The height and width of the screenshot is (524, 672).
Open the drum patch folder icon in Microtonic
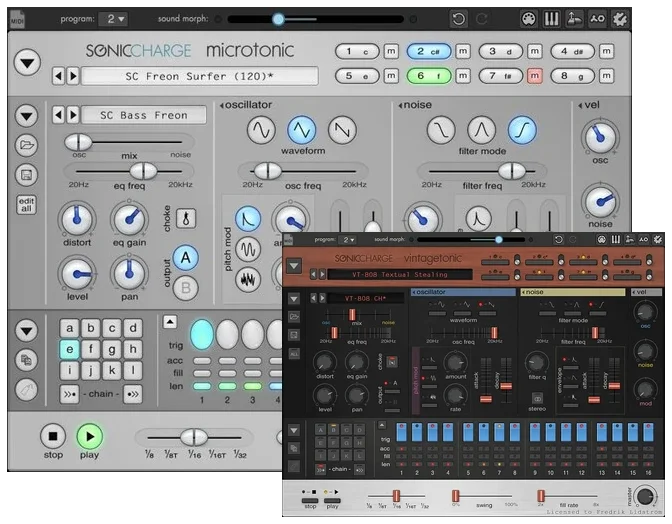27,145
